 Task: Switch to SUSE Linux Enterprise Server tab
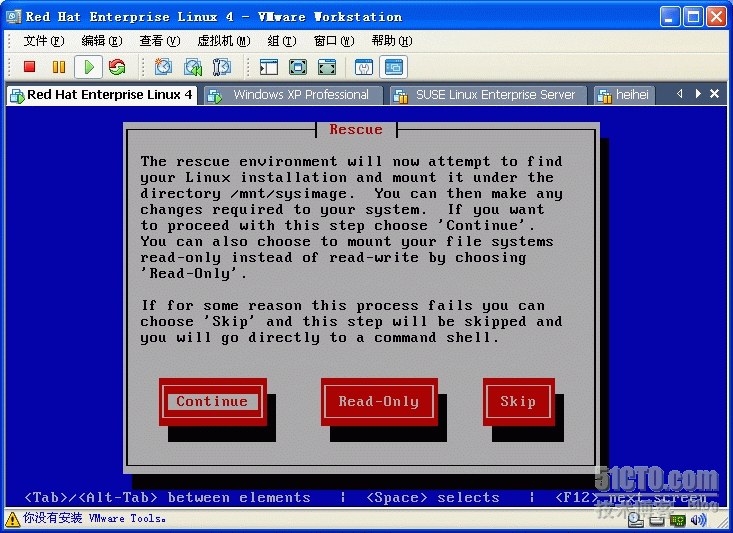(487, 95)
